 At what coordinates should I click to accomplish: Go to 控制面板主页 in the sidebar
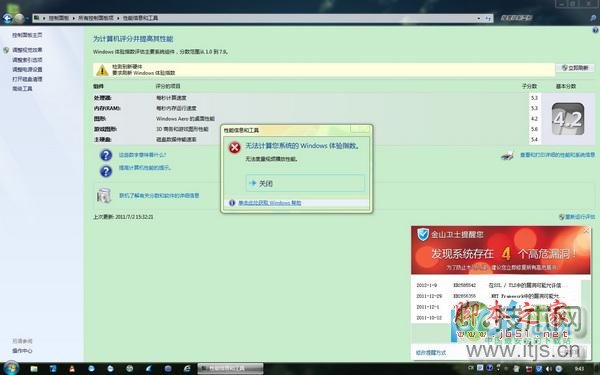pyautogui.click(x=27, y=35)
